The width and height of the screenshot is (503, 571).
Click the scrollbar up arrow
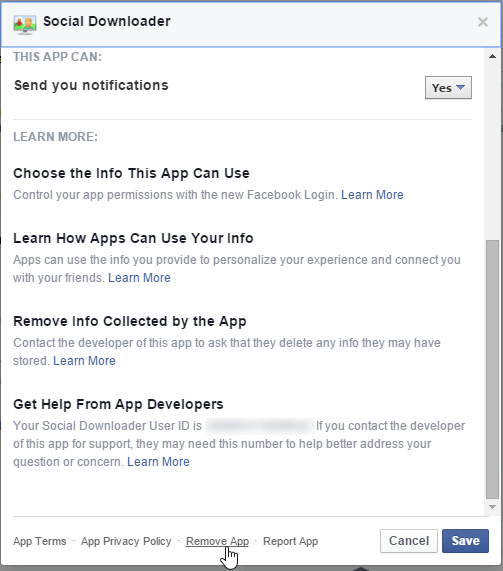pos(492,56)
